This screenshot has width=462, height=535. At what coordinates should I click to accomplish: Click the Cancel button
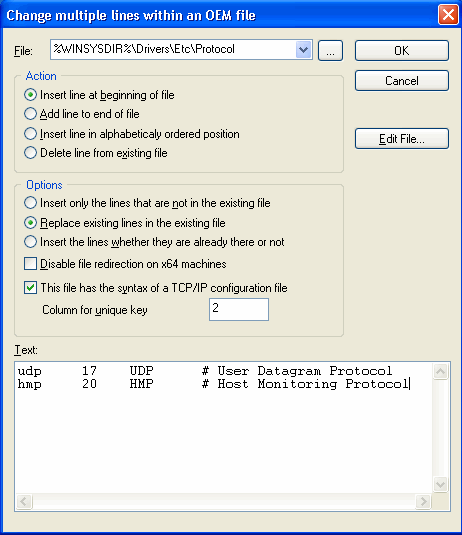(x=402, y=81)
